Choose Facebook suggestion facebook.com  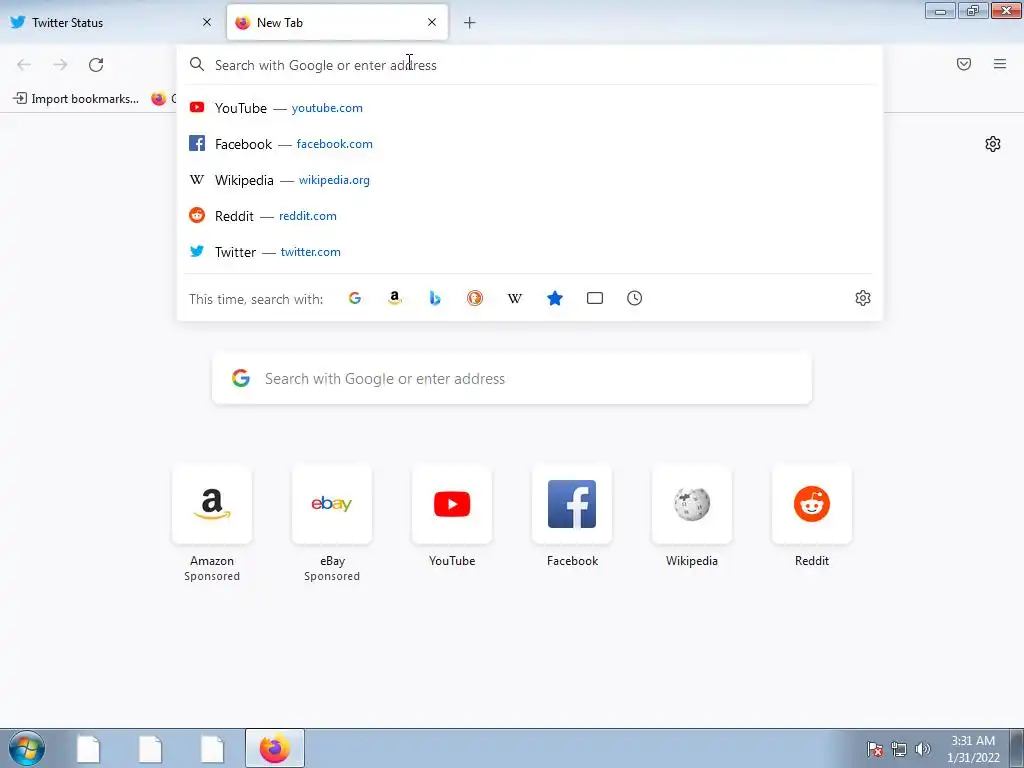(529, 144)
